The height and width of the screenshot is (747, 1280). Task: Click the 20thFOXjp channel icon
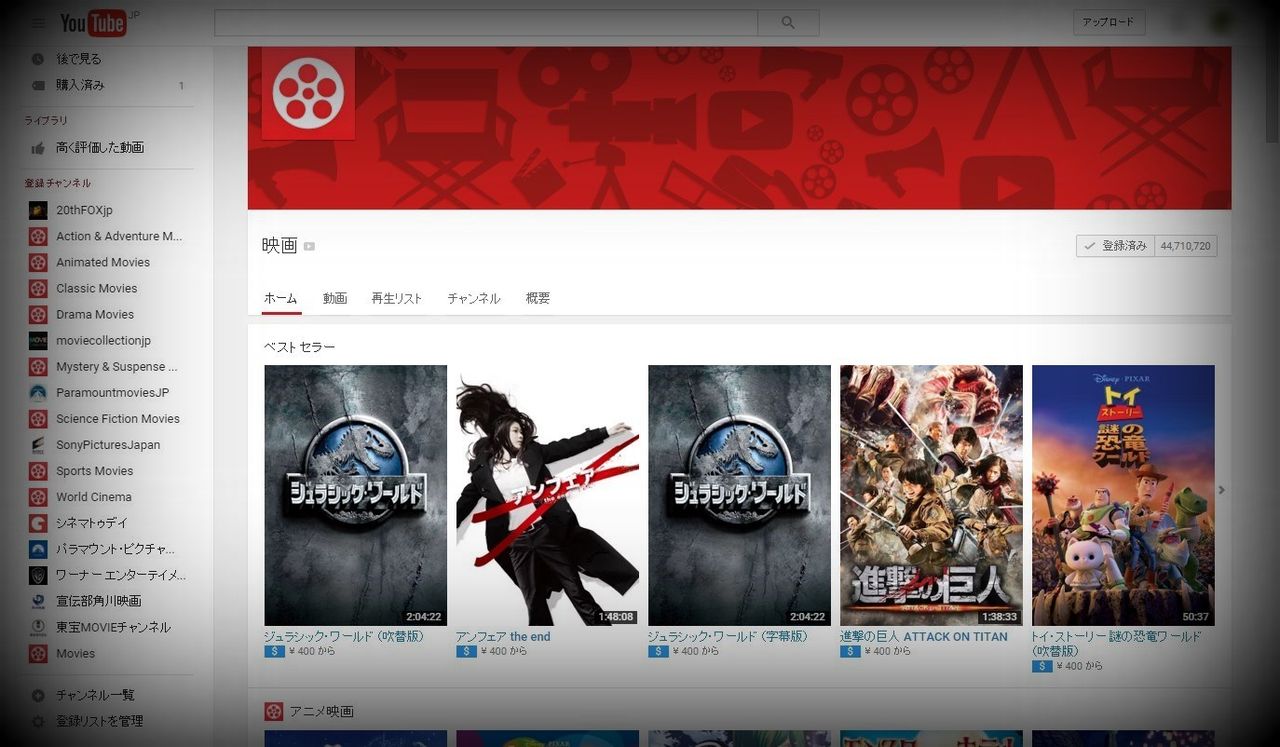tap(38, 210)
